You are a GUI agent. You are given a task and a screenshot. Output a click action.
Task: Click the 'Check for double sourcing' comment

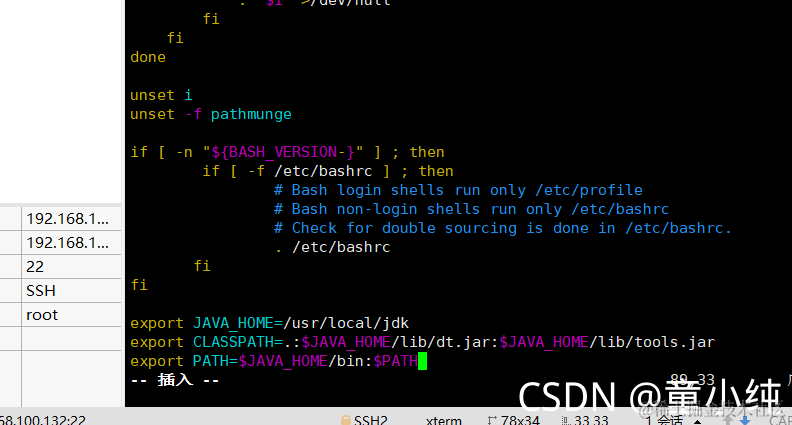pyautogui.click(x=503, y=228)
